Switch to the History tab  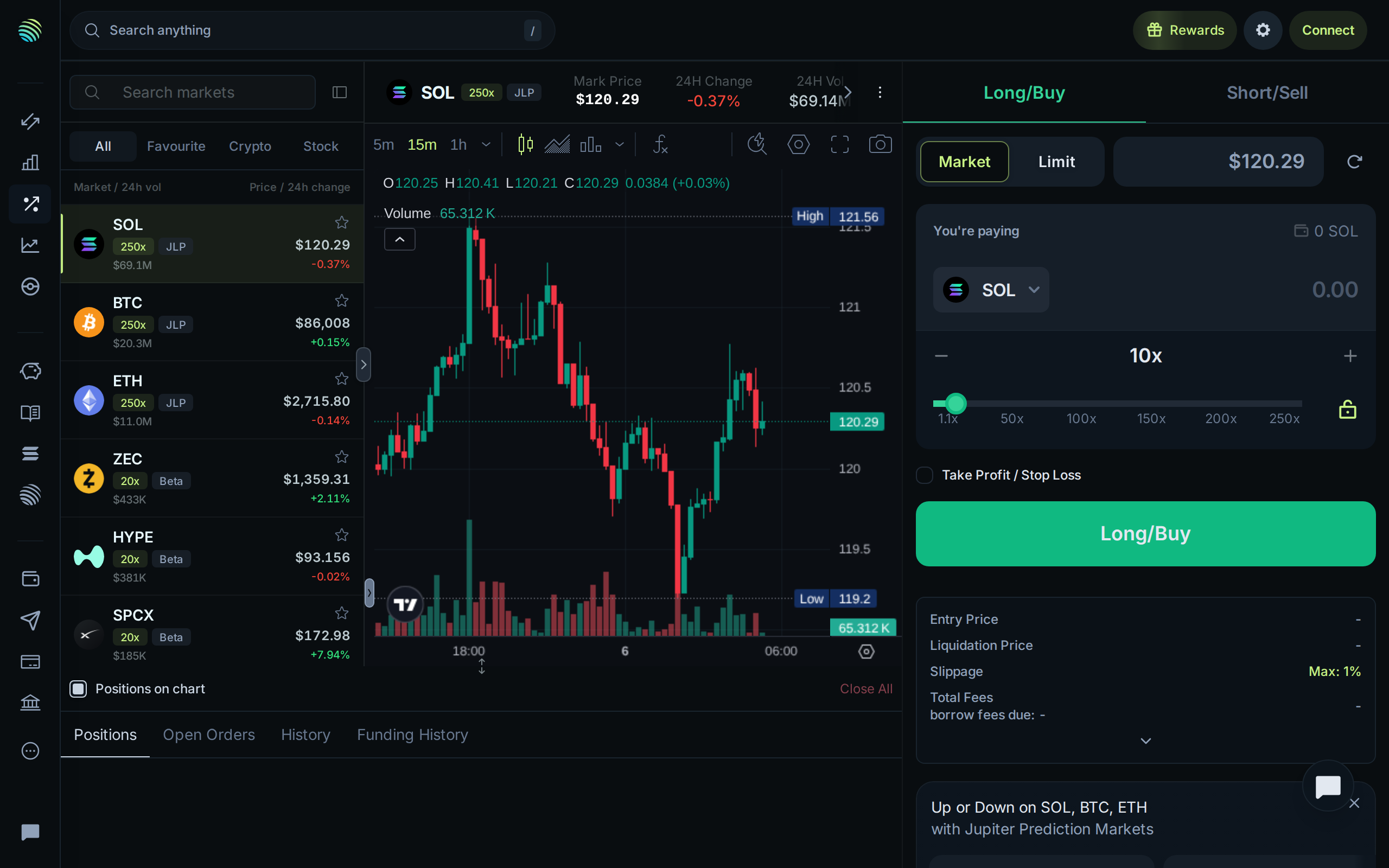coord(305,734)
